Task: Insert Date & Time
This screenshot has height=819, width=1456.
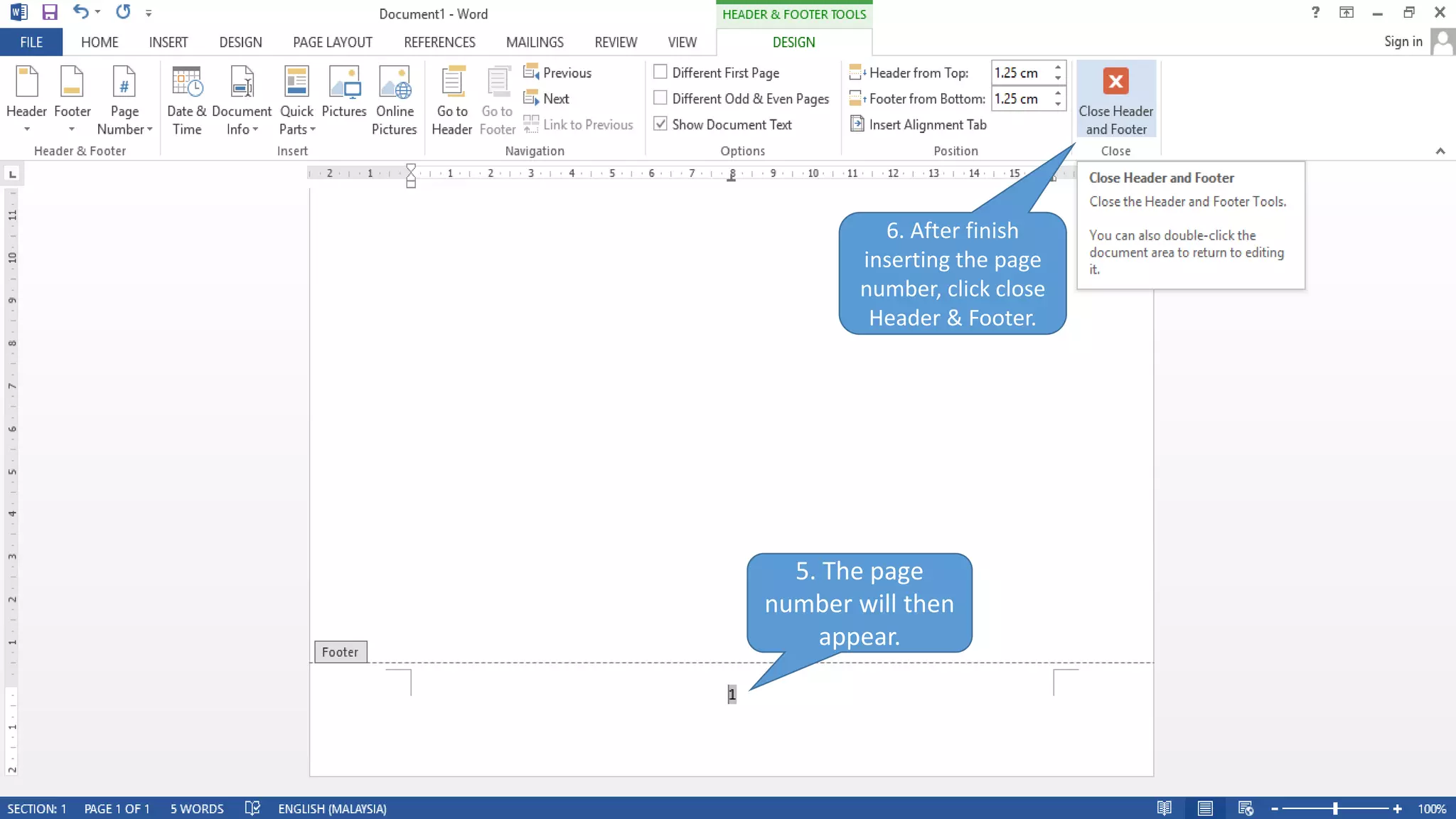Action: 187,100
